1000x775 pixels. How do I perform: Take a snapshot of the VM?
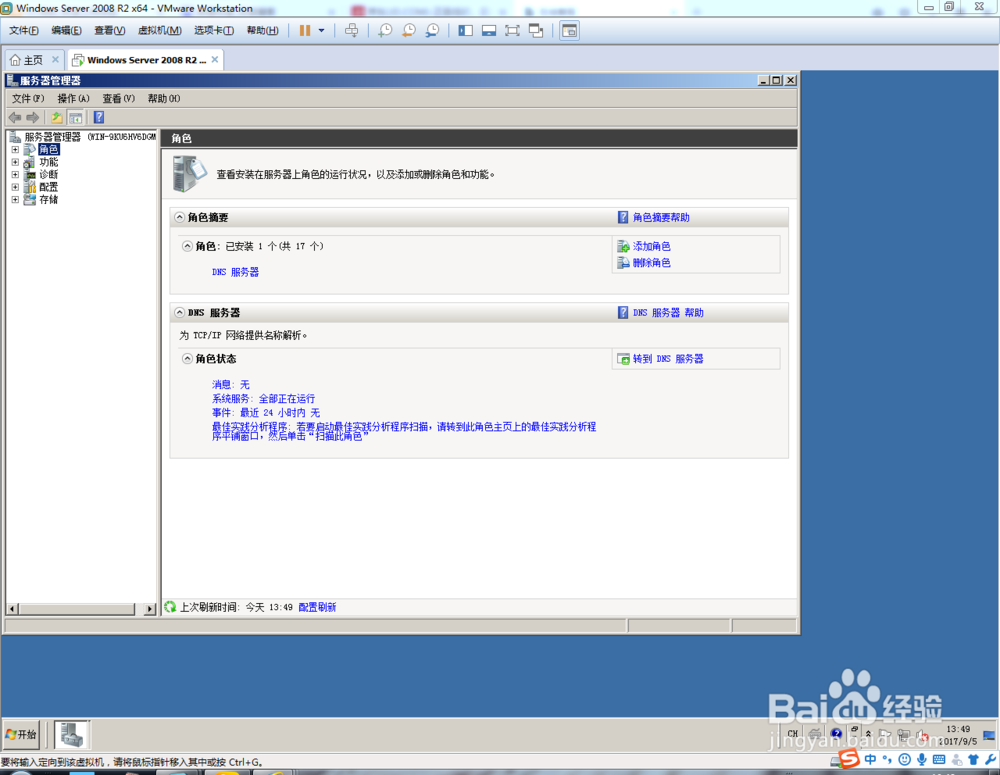385,31
